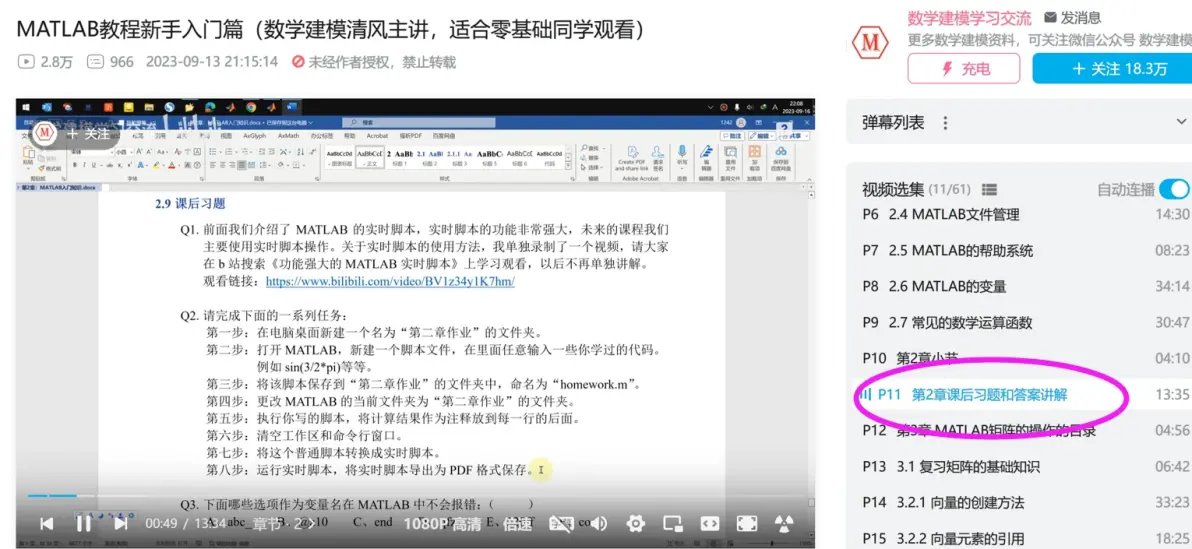Screen dimensions: 1192x549
Task: Switch the player to wide-screen mode
Action: (709, 523)
